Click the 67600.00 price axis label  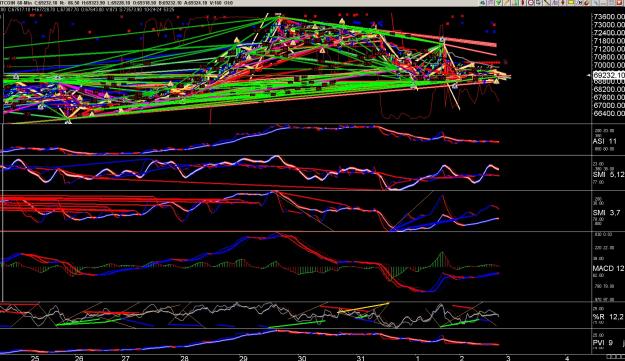[x=609, y=97]
